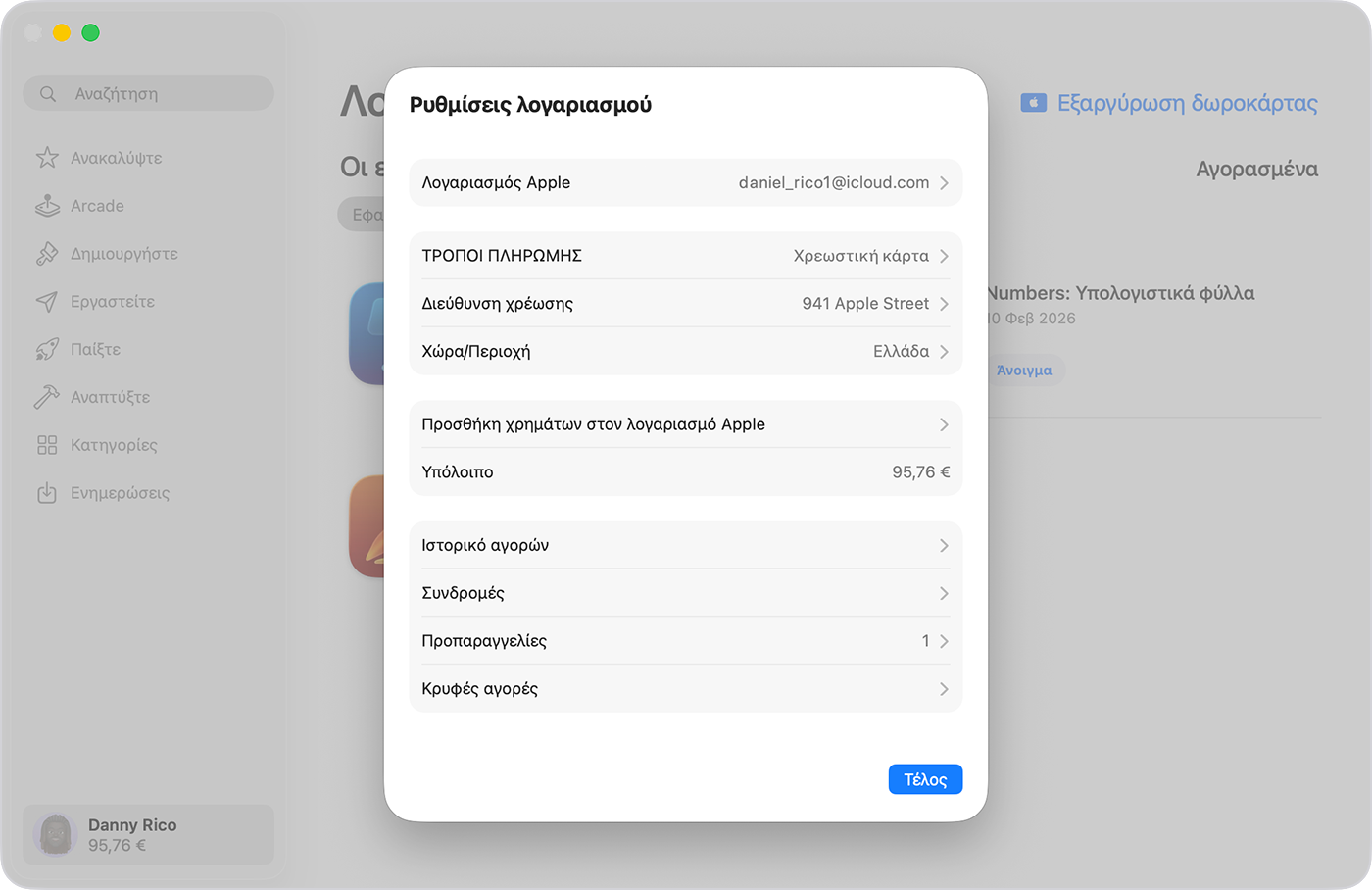
Task: Go to Παίξτε in the sidebar
Action: [96, 349]
